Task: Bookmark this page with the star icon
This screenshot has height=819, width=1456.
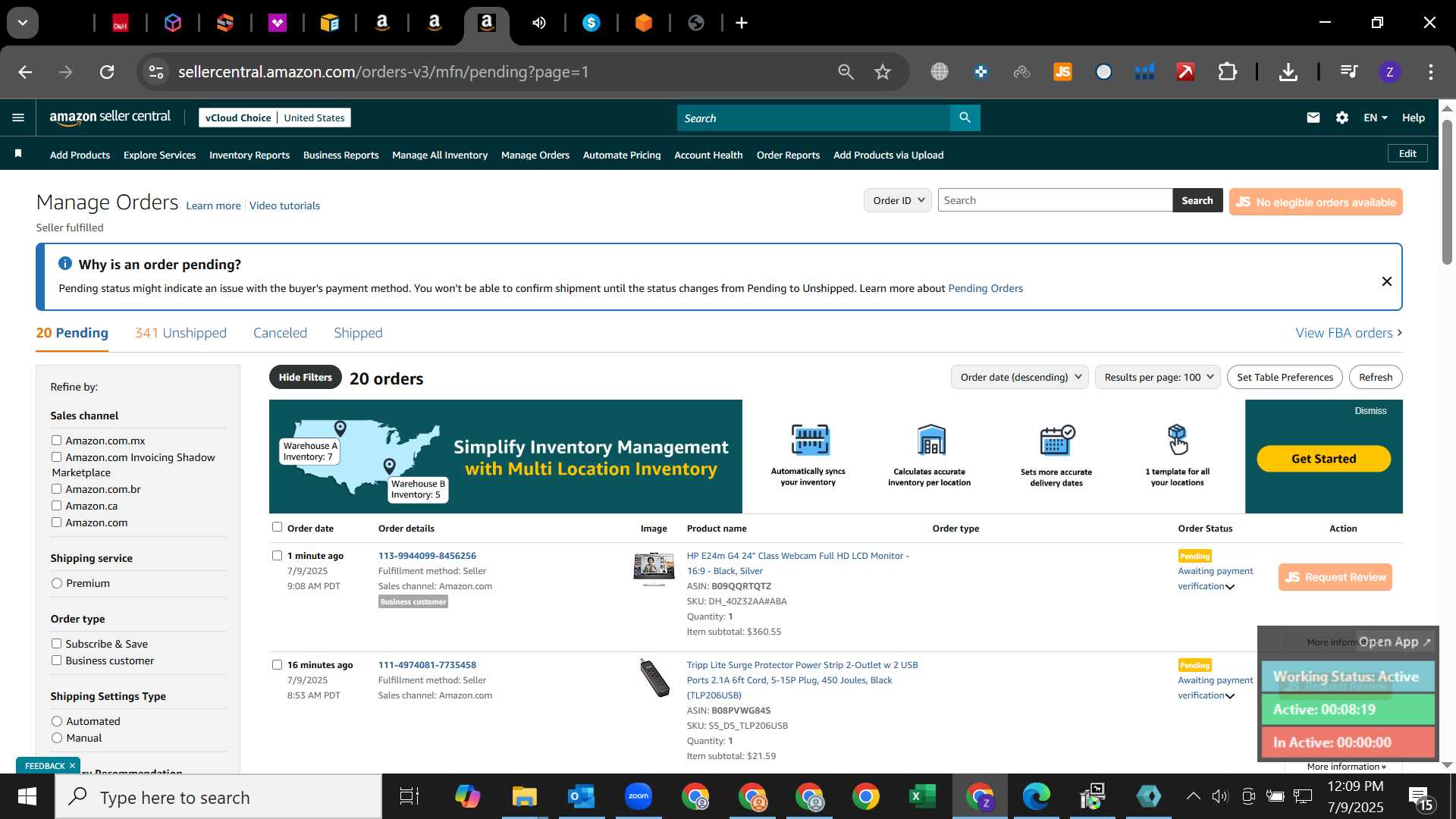Action: click(882, 72)
